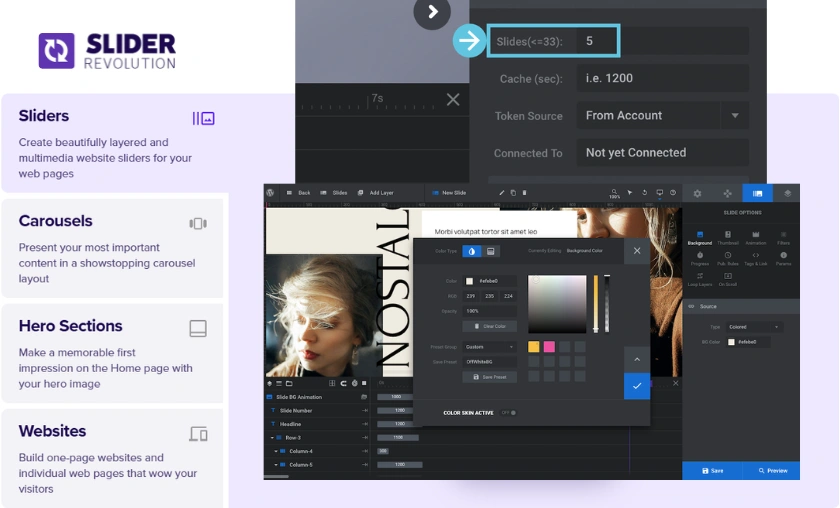Select the Loop Layers option
The height and width of the screenshot is (508, 840).
(700, 280)
